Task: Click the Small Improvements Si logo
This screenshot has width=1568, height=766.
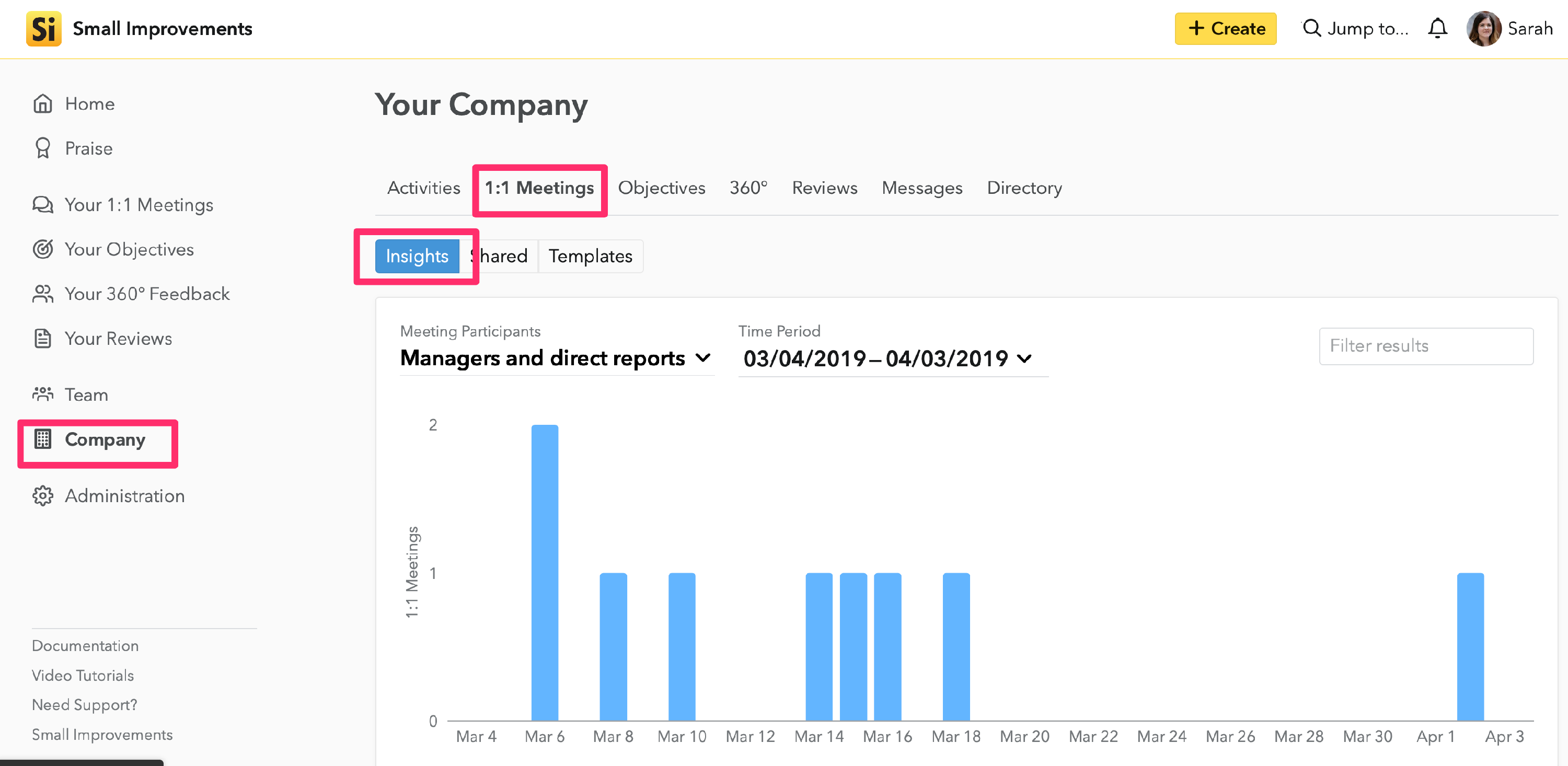Action: [x=43, y=29]
